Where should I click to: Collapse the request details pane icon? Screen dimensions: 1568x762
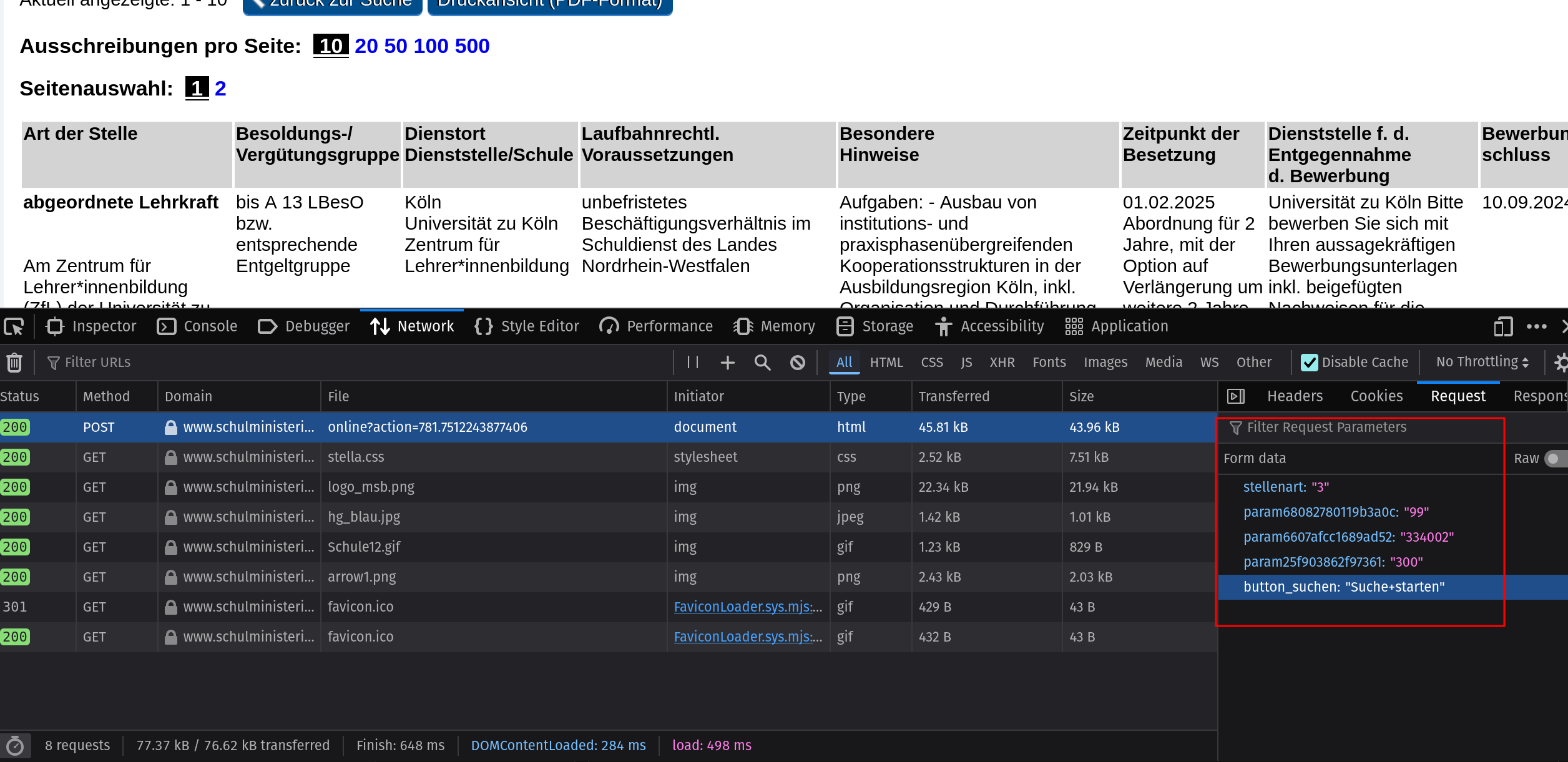pos(1235,396)
